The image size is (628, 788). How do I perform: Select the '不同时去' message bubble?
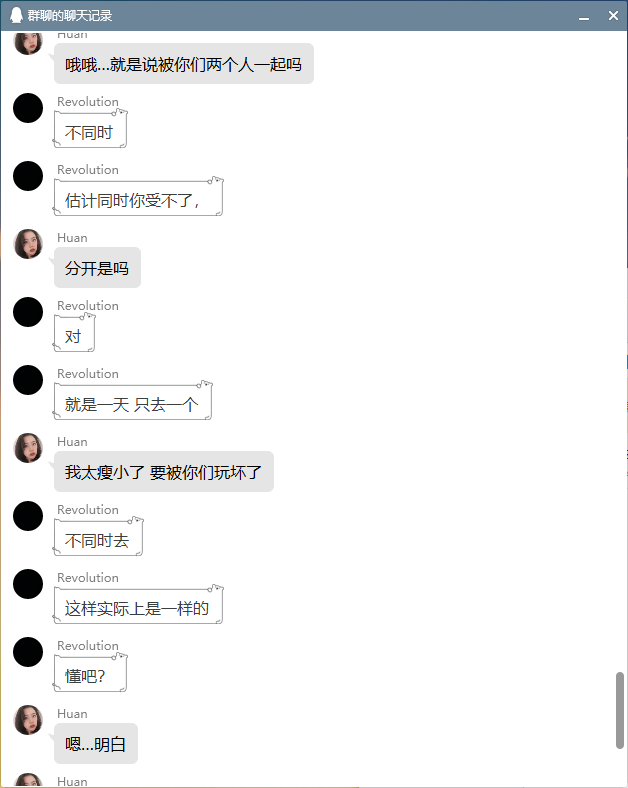tap(98, 537)
